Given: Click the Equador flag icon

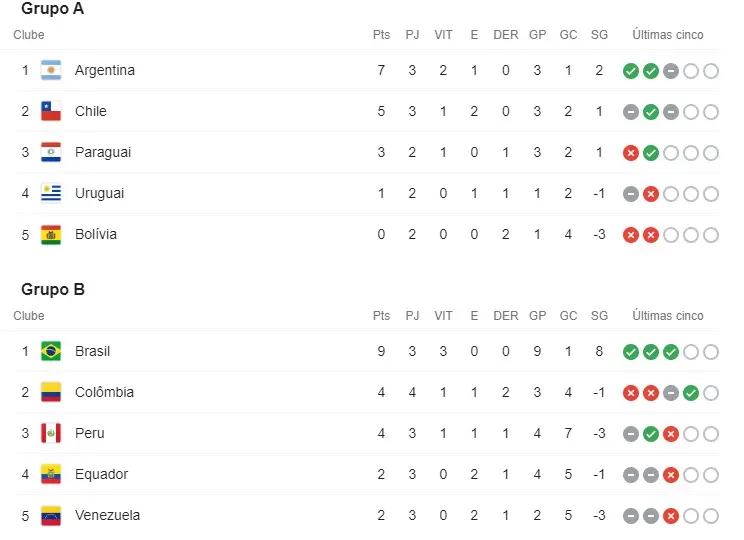Looking at the screenshot, I should coord(51,475).
